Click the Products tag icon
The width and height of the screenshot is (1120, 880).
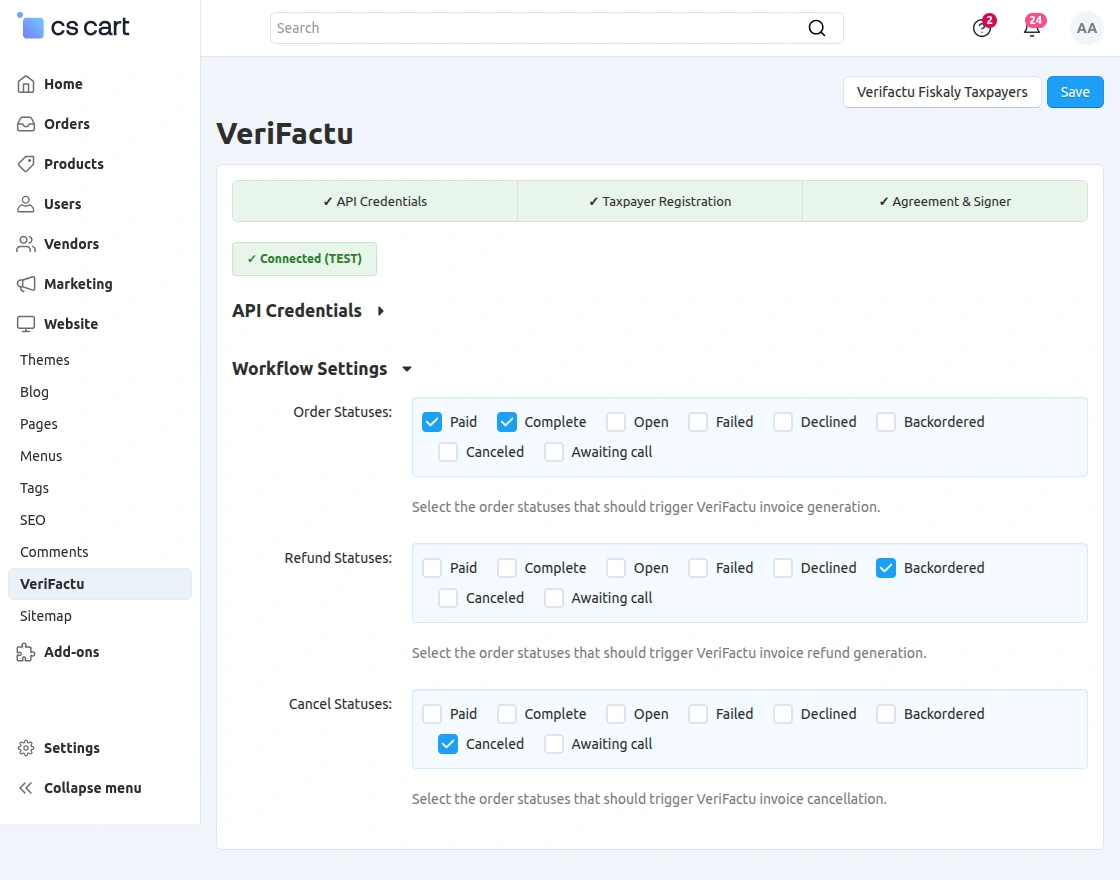click(26, 164)
